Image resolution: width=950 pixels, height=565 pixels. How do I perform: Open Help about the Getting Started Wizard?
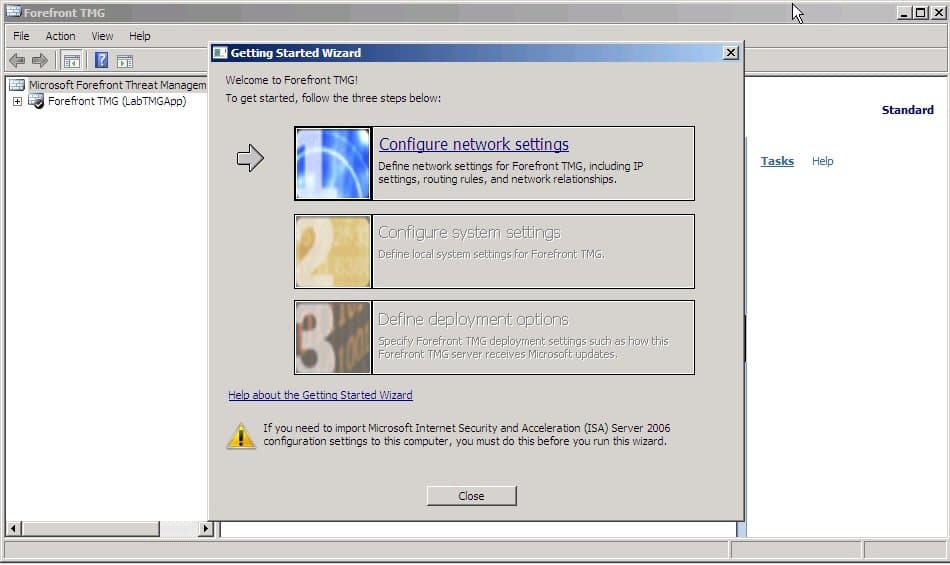click(321, 395)
